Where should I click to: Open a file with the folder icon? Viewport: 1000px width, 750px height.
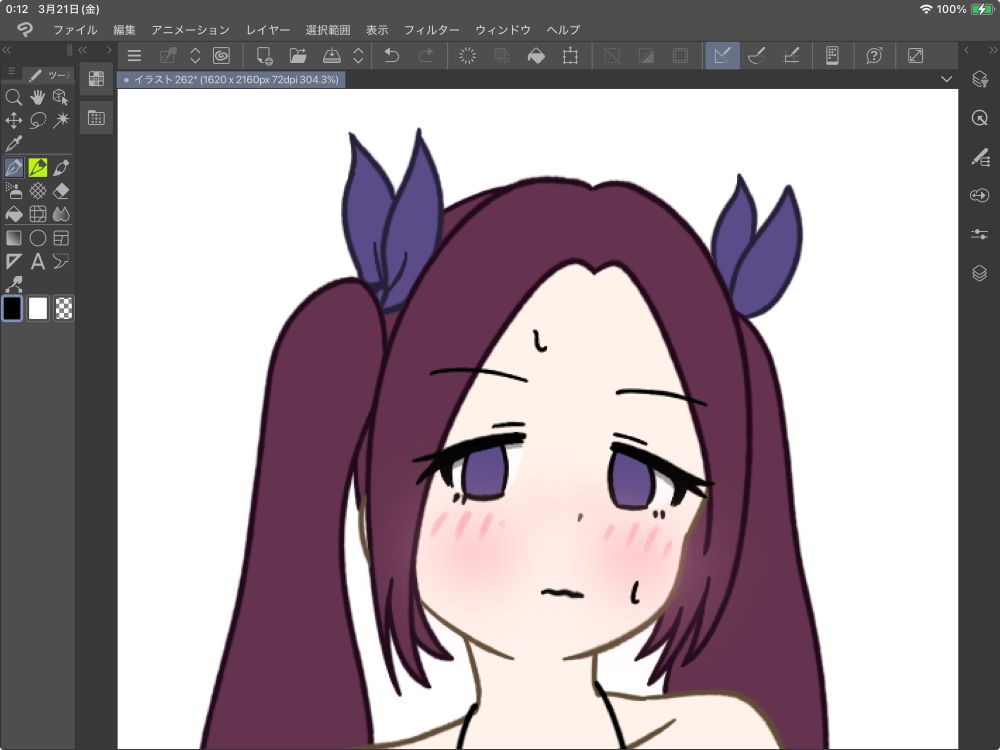tap(298, 55)
